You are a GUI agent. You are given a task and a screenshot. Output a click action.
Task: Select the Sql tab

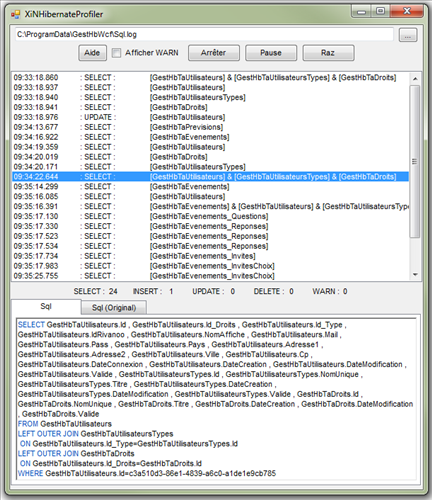click(x=46, y=306)
